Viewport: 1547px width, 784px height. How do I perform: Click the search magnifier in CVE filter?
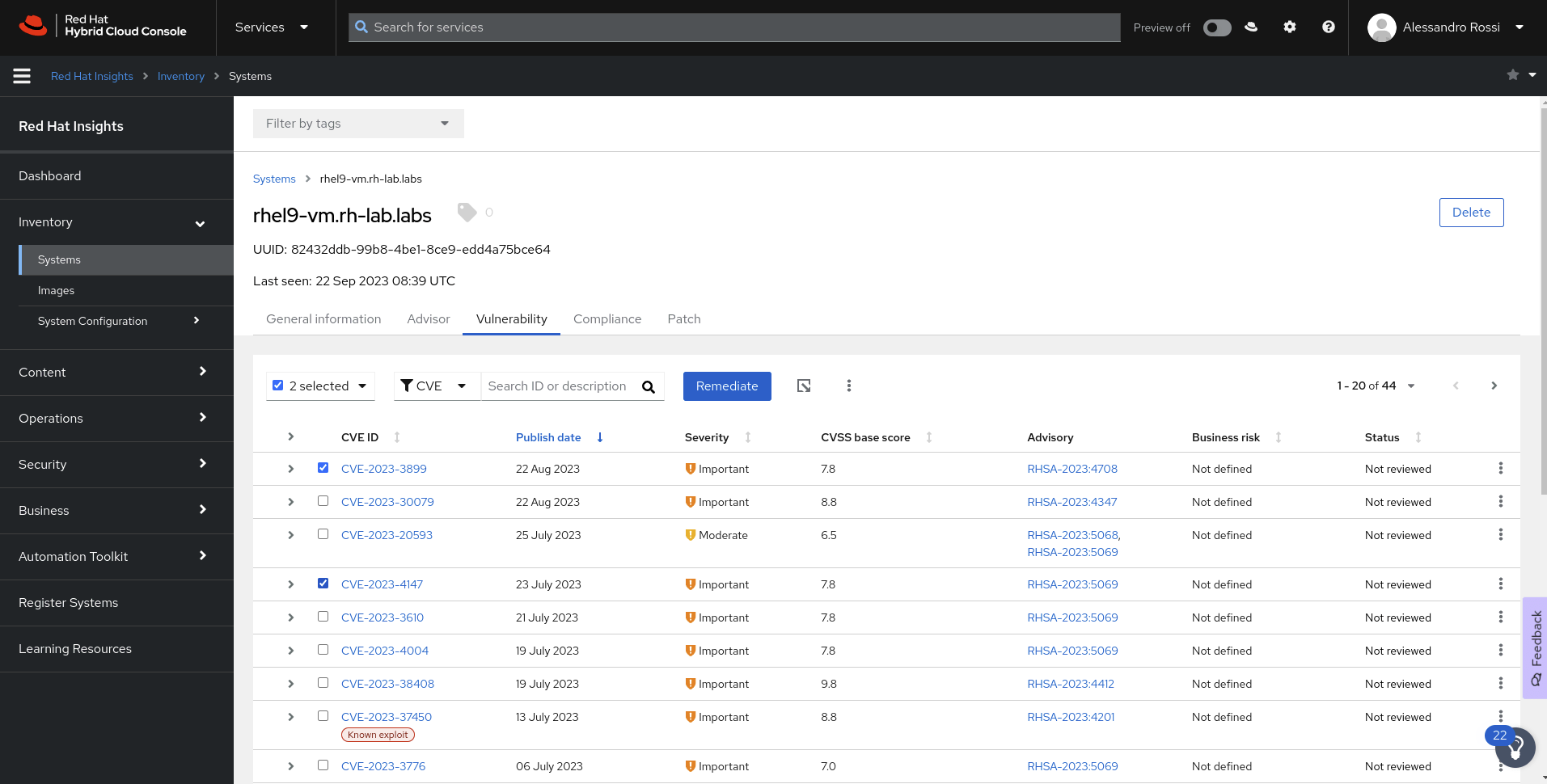[648, 387]
